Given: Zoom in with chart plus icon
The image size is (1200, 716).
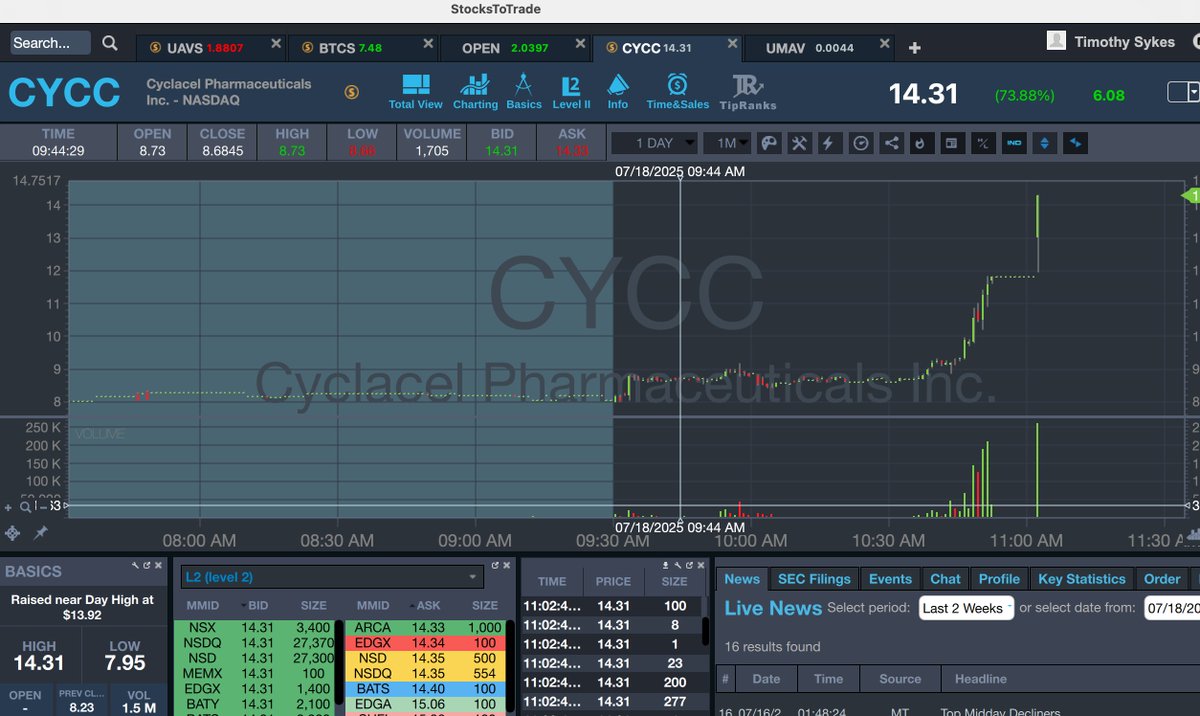Looking at the screenshot, I should 9,507.
